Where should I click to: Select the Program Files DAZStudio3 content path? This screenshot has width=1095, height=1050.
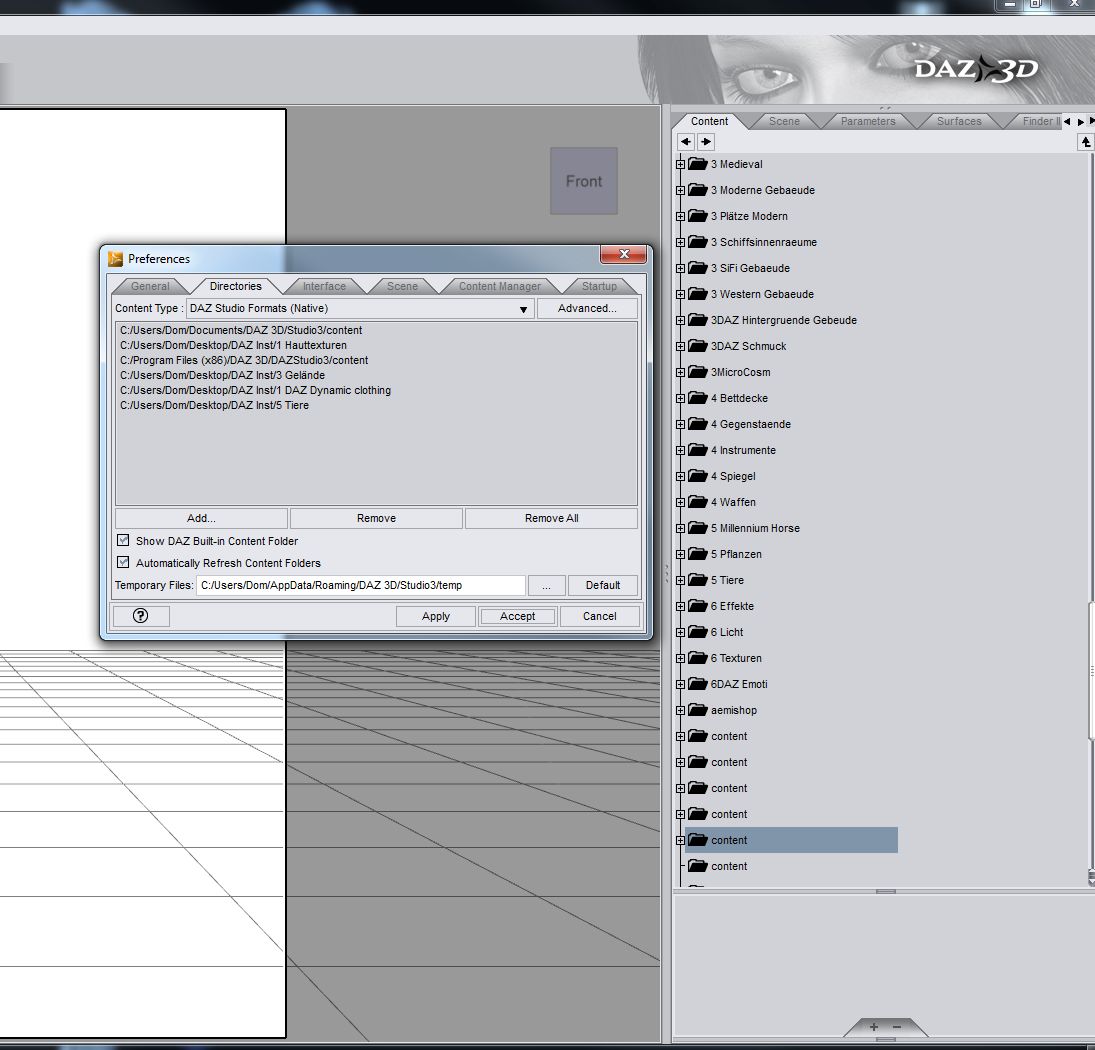click(x=244, y=360)
